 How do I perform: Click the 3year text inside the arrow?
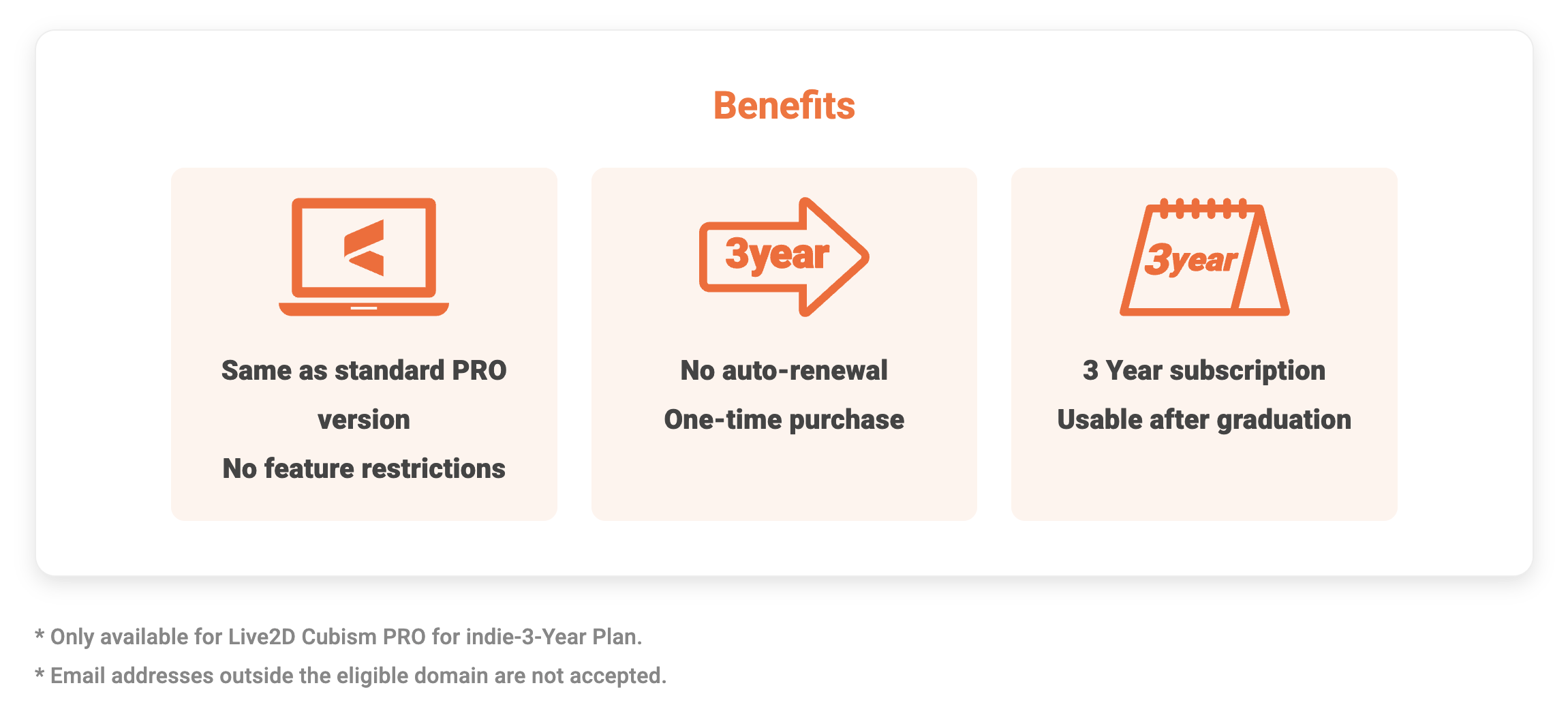777,255
